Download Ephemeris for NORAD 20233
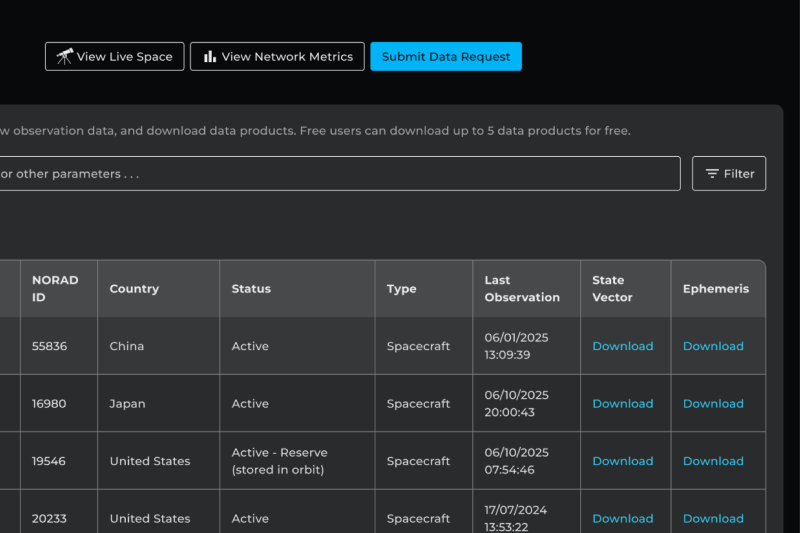800x533 pixels. 713,518
